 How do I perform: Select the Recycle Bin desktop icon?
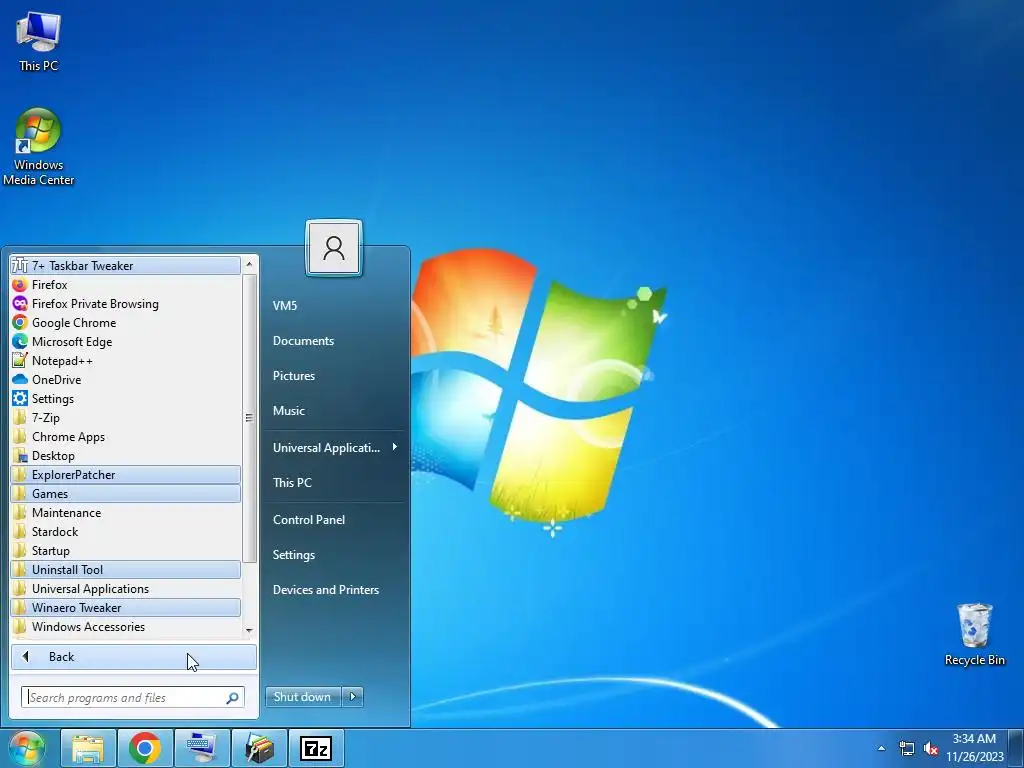click(x=974, y=635)
